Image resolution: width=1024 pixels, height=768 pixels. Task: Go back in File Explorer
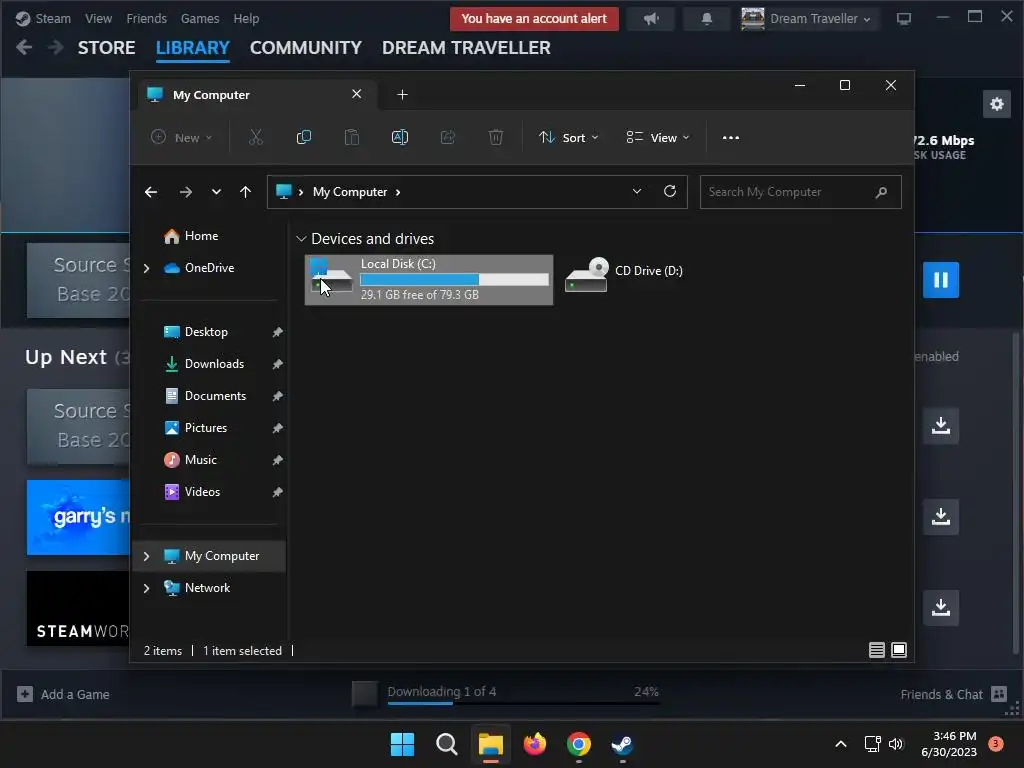point(151,192)
